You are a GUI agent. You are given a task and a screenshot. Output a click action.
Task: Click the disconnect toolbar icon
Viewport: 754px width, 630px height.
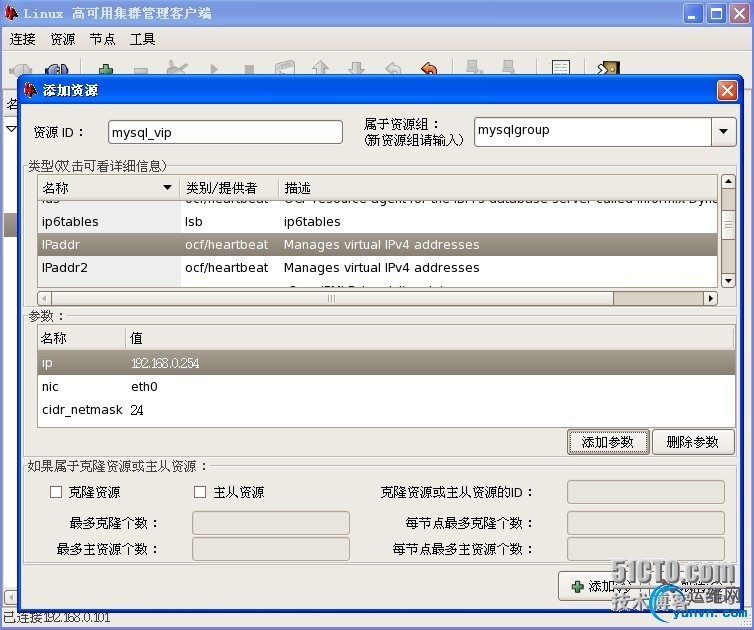point(57,70)
